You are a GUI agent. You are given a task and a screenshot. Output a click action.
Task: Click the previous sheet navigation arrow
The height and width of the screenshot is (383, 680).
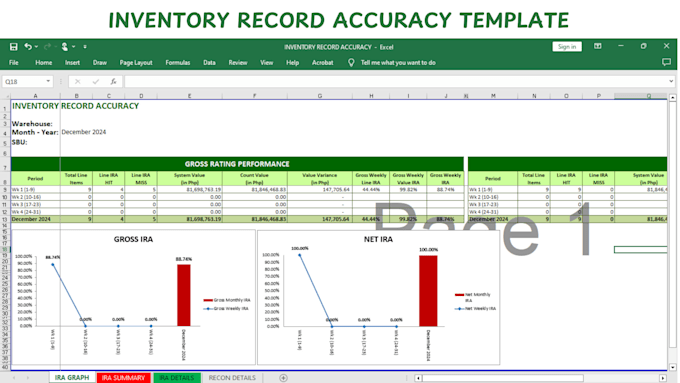[x=14, y=378]
